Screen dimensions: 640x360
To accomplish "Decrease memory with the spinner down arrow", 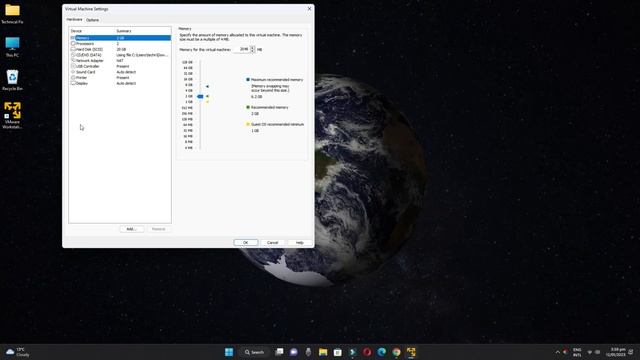I will pos(253,51).
